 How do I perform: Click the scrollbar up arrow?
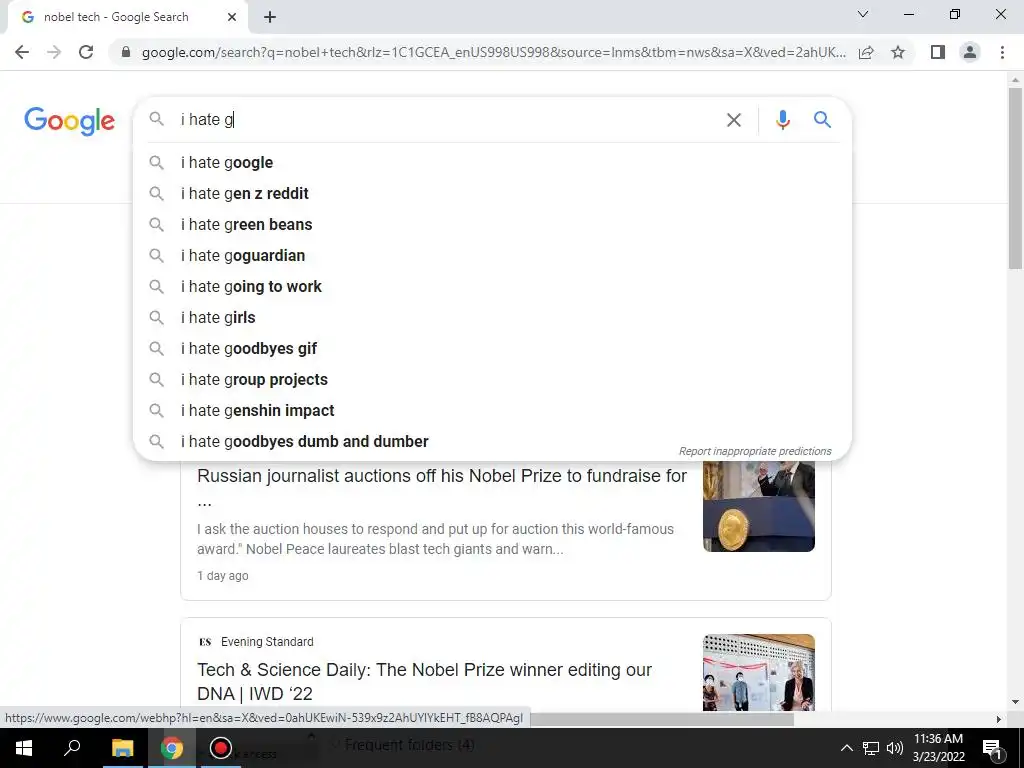click(x=1015, y=79)
